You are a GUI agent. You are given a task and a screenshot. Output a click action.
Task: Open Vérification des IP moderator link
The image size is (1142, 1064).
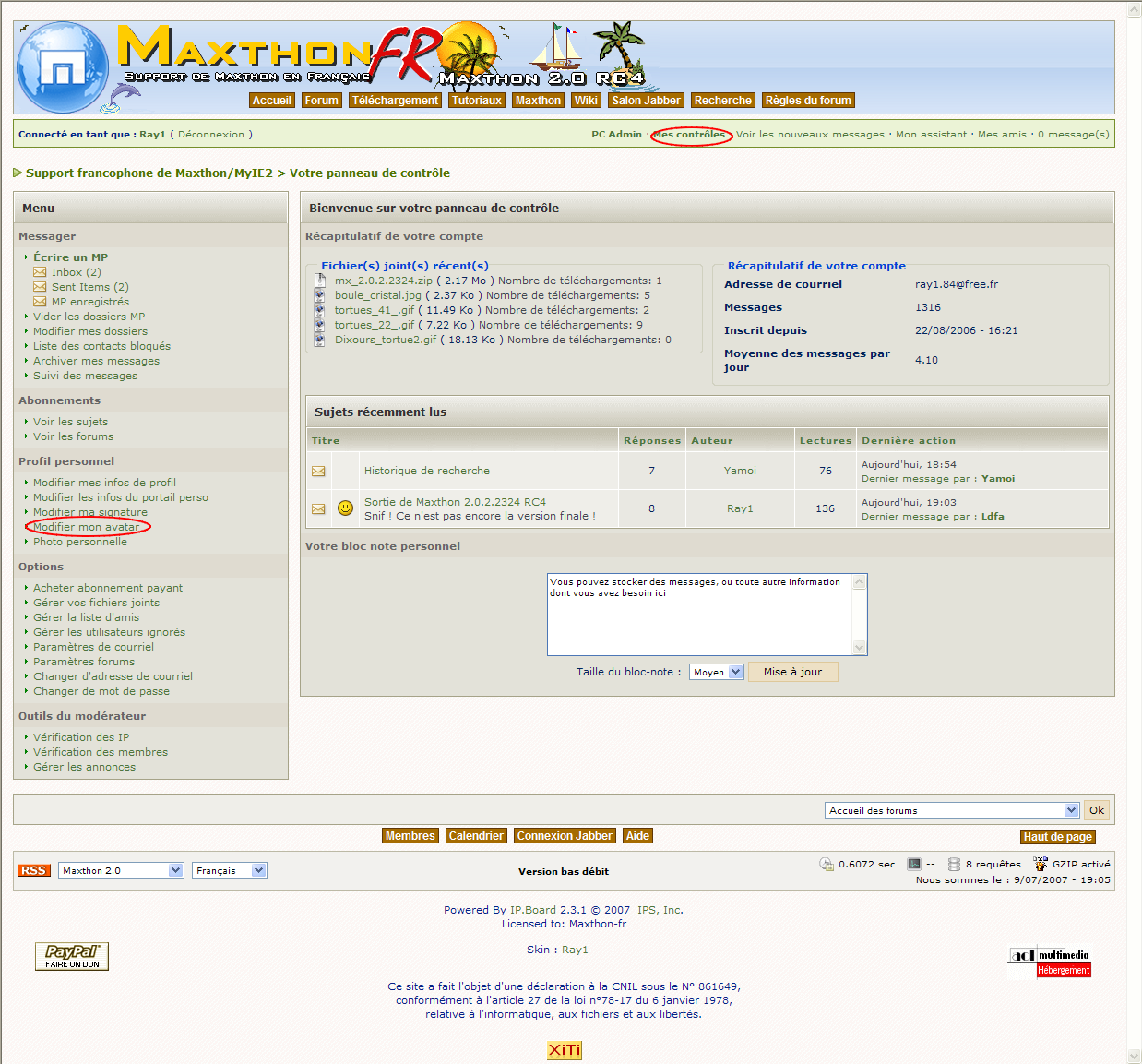(81, 737)
